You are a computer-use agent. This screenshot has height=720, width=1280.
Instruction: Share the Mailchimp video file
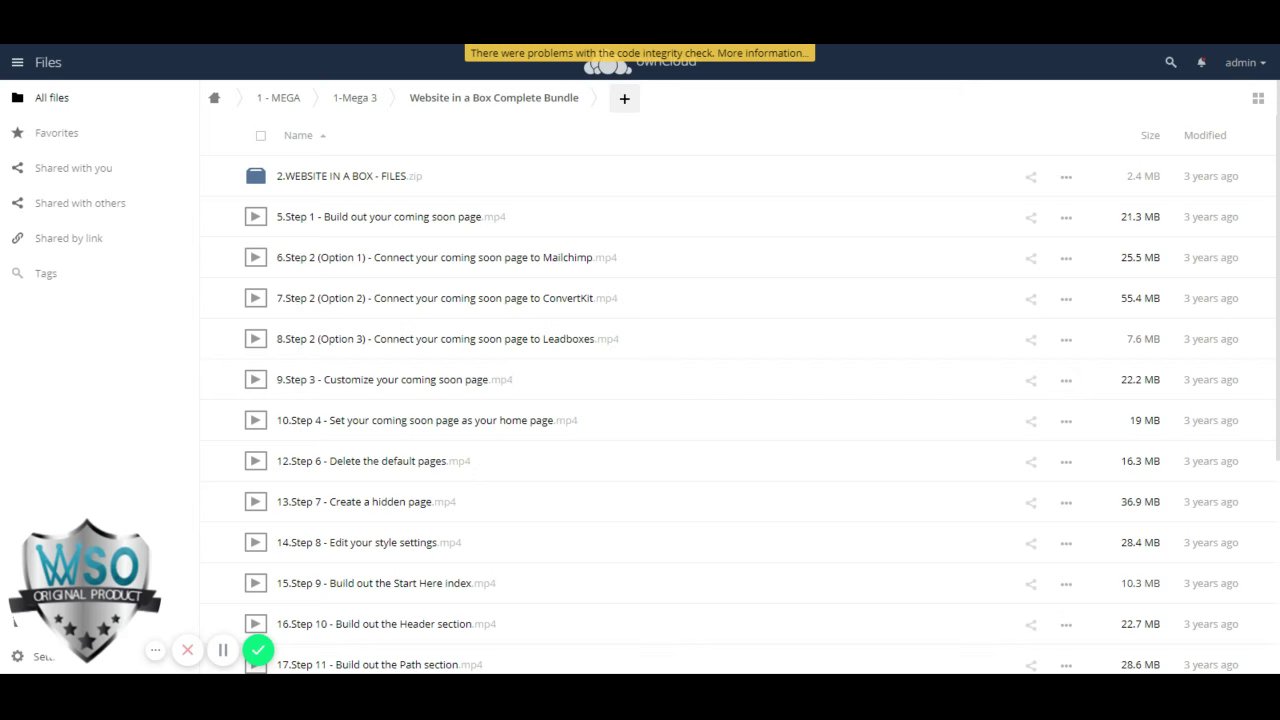pyautogui.click(x=1030, y=259)
